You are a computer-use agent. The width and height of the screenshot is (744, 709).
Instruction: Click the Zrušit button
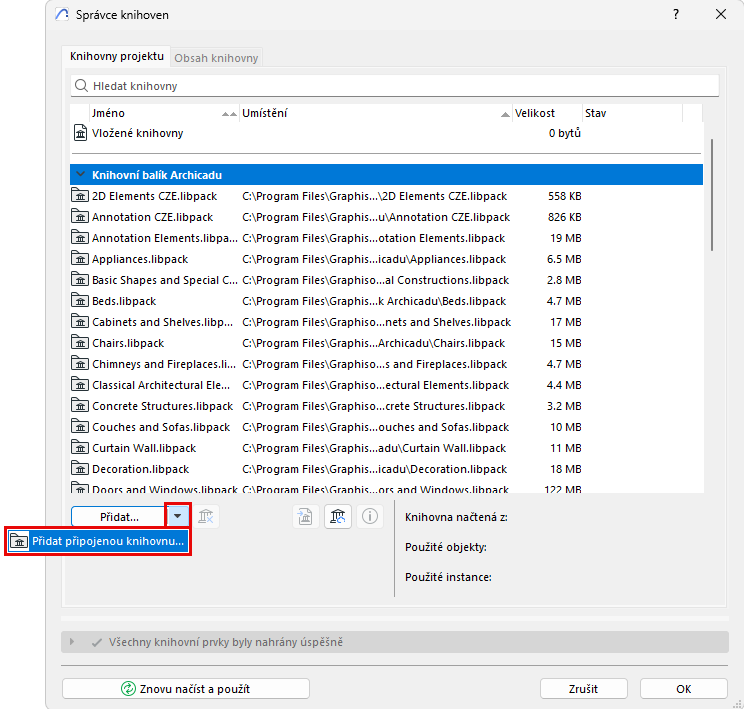(x=583, y=688)
